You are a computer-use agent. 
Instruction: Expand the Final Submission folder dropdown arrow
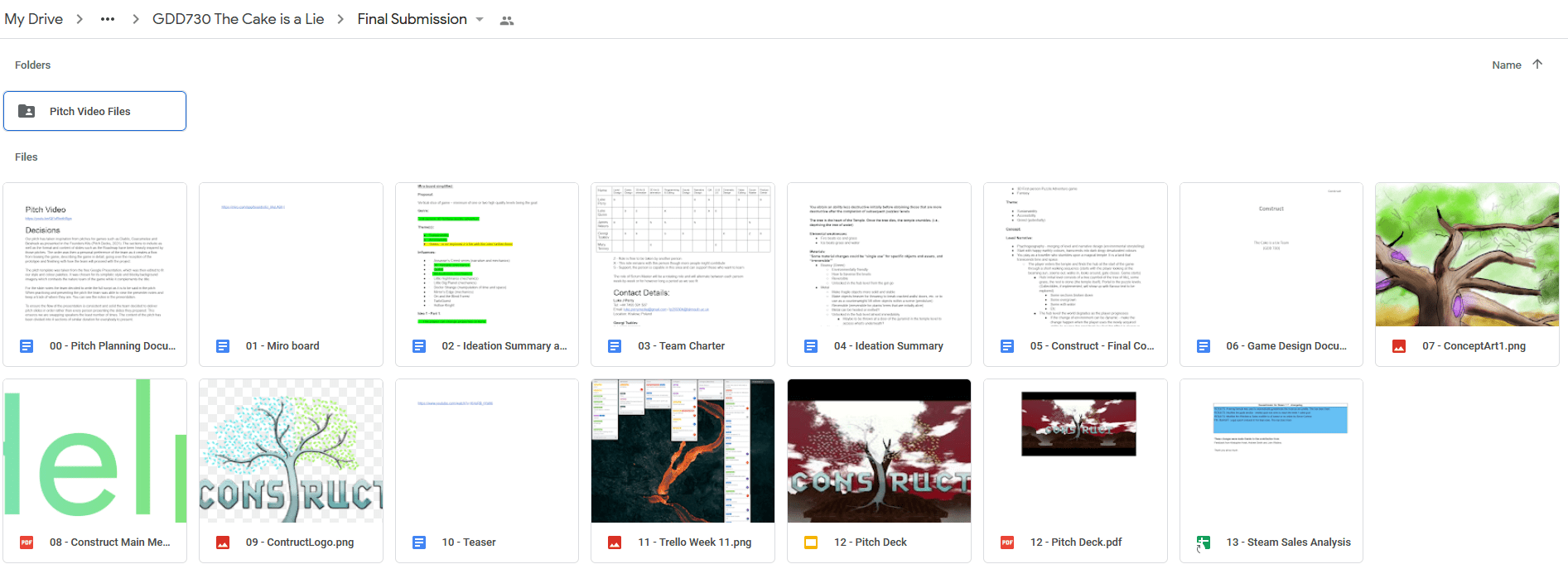(x=480, y=20)
